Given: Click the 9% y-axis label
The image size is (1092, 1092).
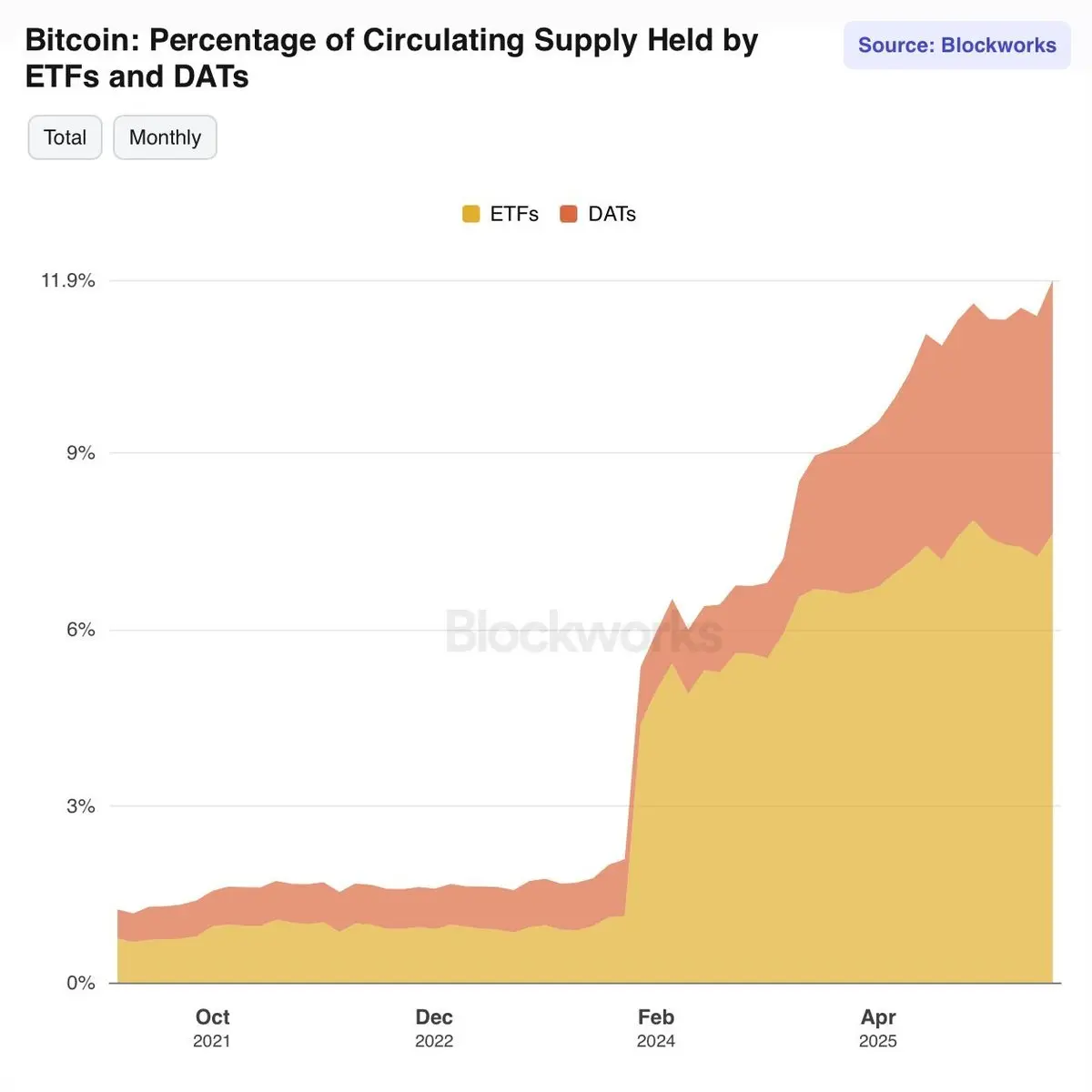Looking at the screenshot, I should point(80,453).
